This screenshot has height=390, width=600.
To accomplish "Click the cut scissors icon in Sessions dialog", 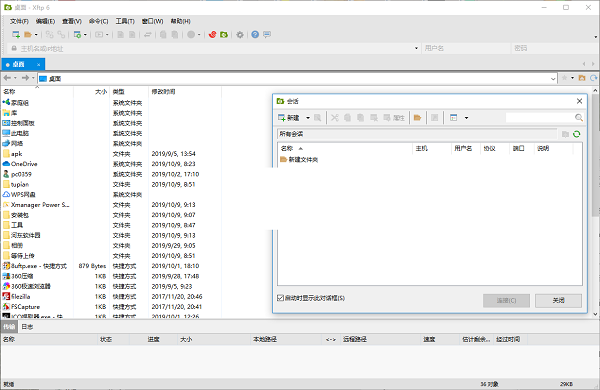I will click(x=335, y=117).
